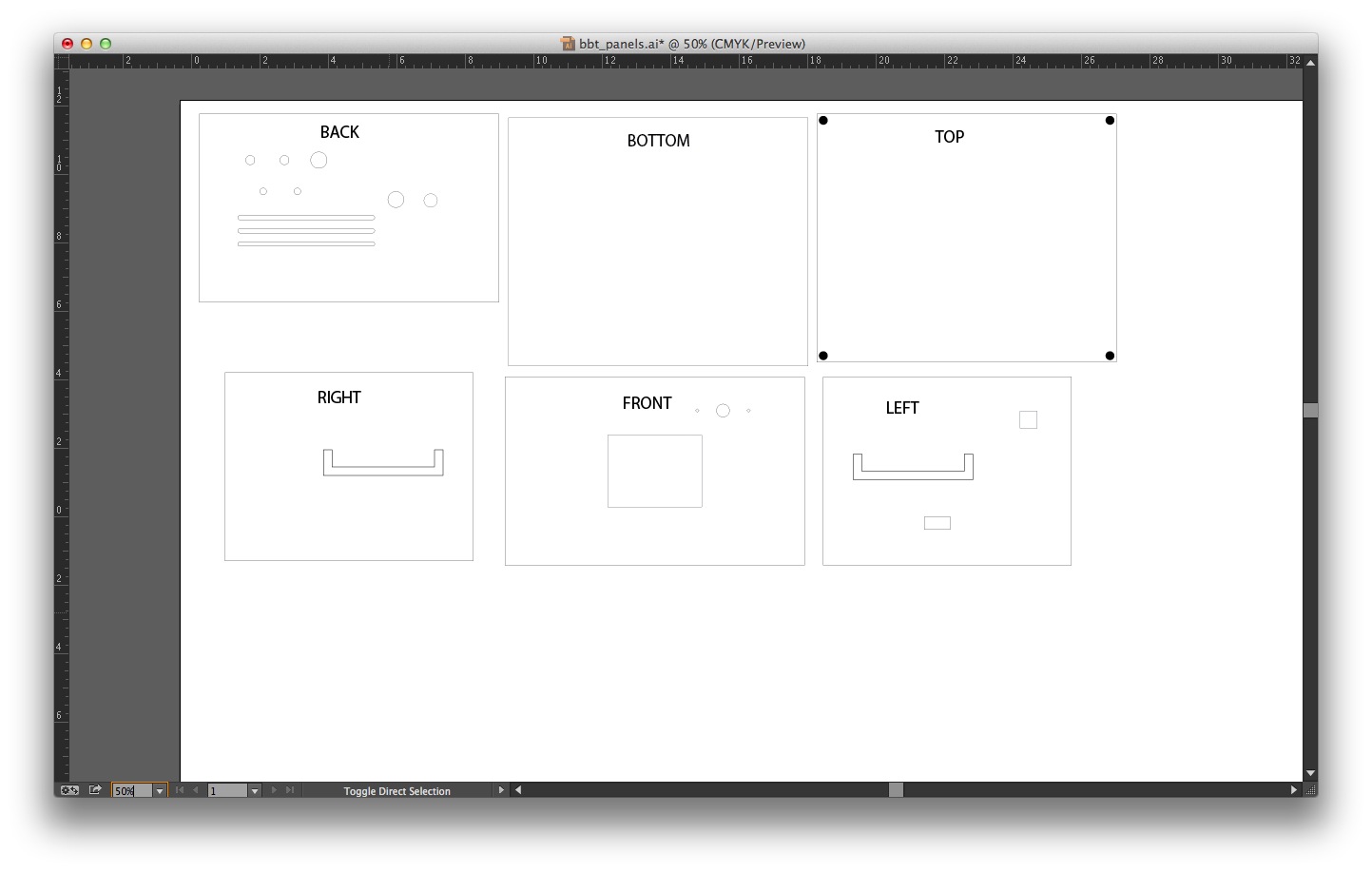Select the circle between the dots in FRONT panel
This screenshot has width=1372, height=872.
point(723,411)
